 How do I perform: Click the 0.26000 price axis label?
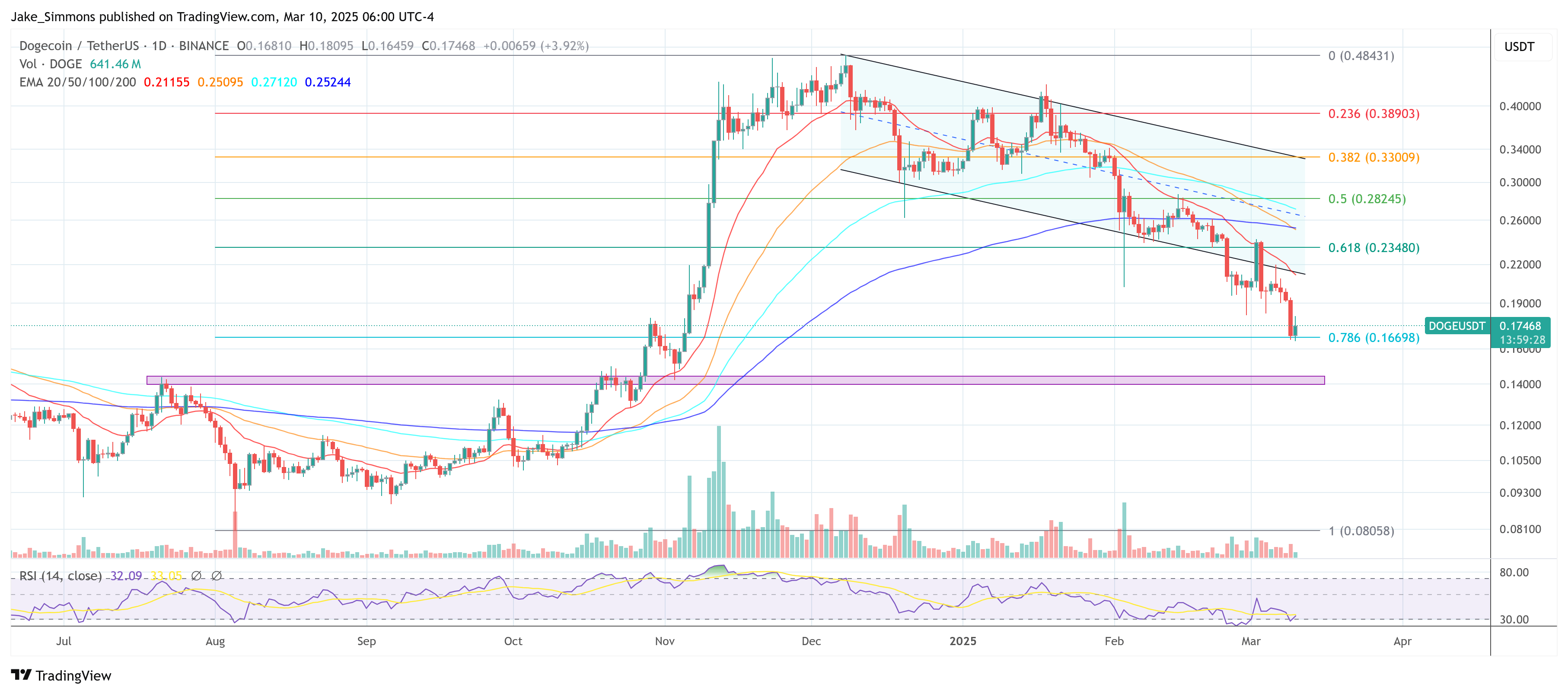tap(1520, 221)
